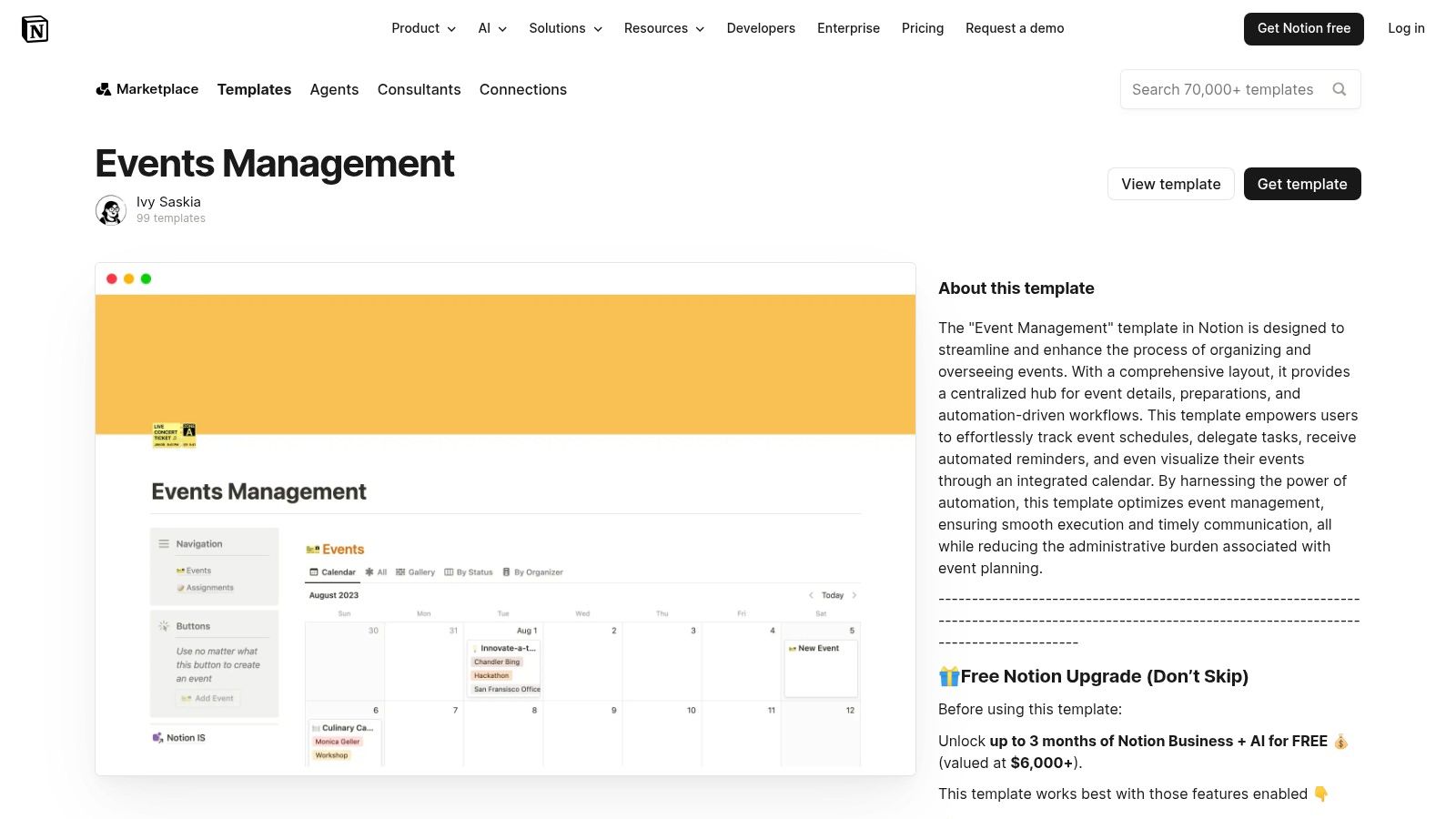Open Ivy Saskia's creator profile
Viewport: 1456px width, 819px height.
[x=168, y=202]
